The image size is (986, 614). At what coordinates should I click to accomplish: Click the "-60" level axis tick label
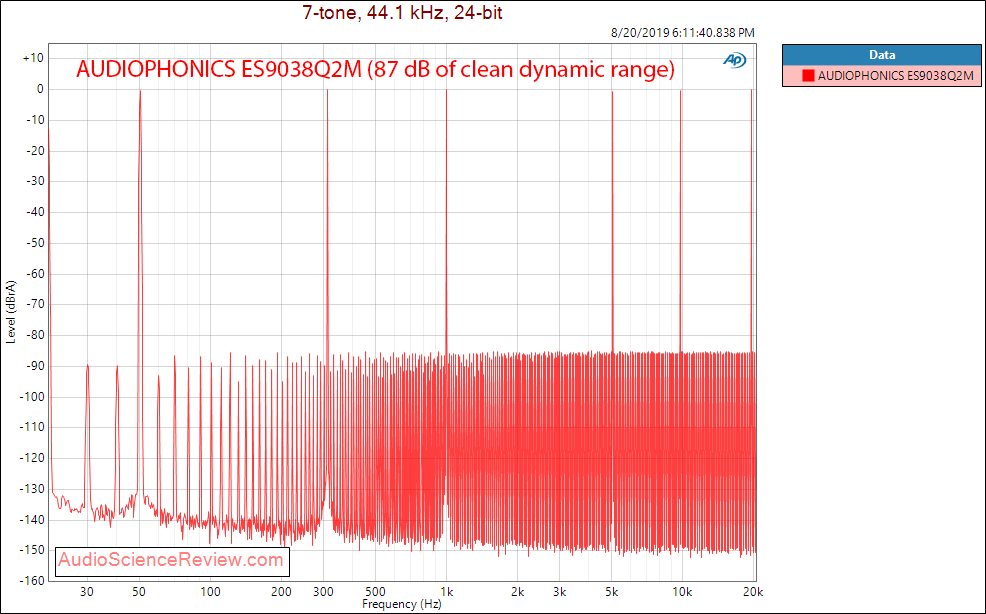click(35, 274)
